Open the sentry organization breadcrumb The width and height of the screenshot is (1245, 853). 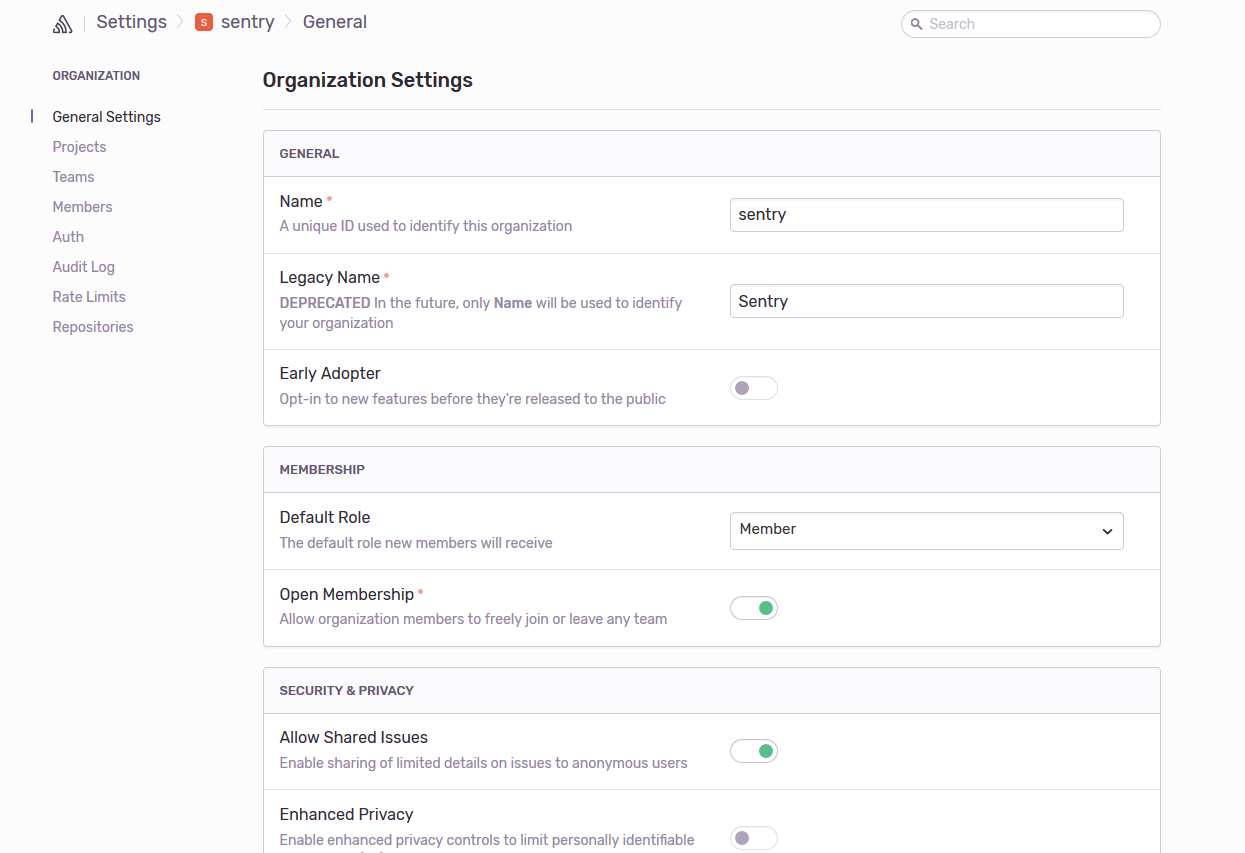pyautogui.click(x=247, y=22)
